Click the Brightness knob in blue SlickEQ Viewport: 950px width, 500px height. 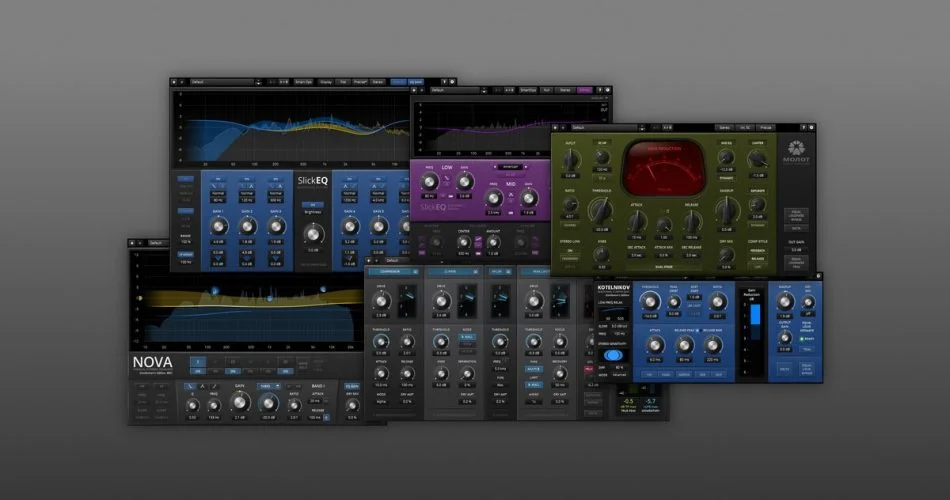(313, 233)
